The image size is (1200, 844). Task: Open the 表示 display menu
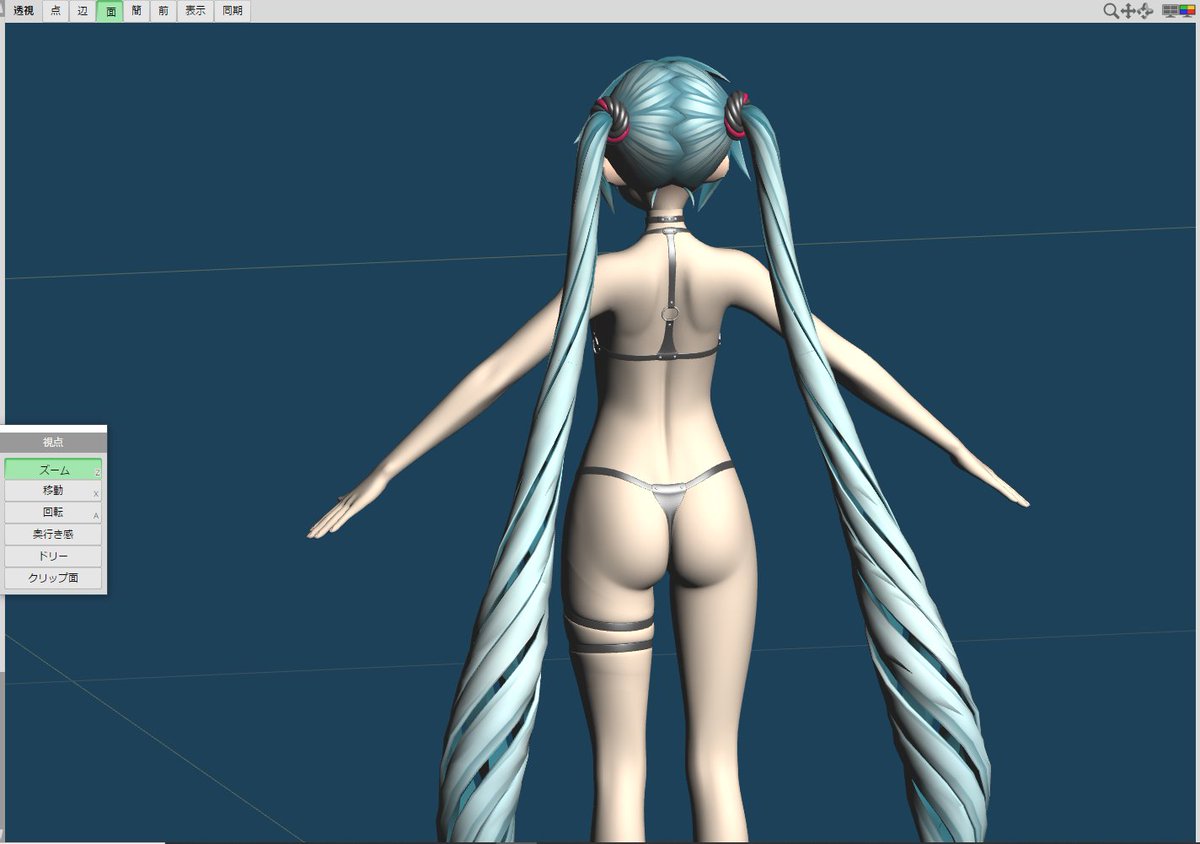[195, 11]
